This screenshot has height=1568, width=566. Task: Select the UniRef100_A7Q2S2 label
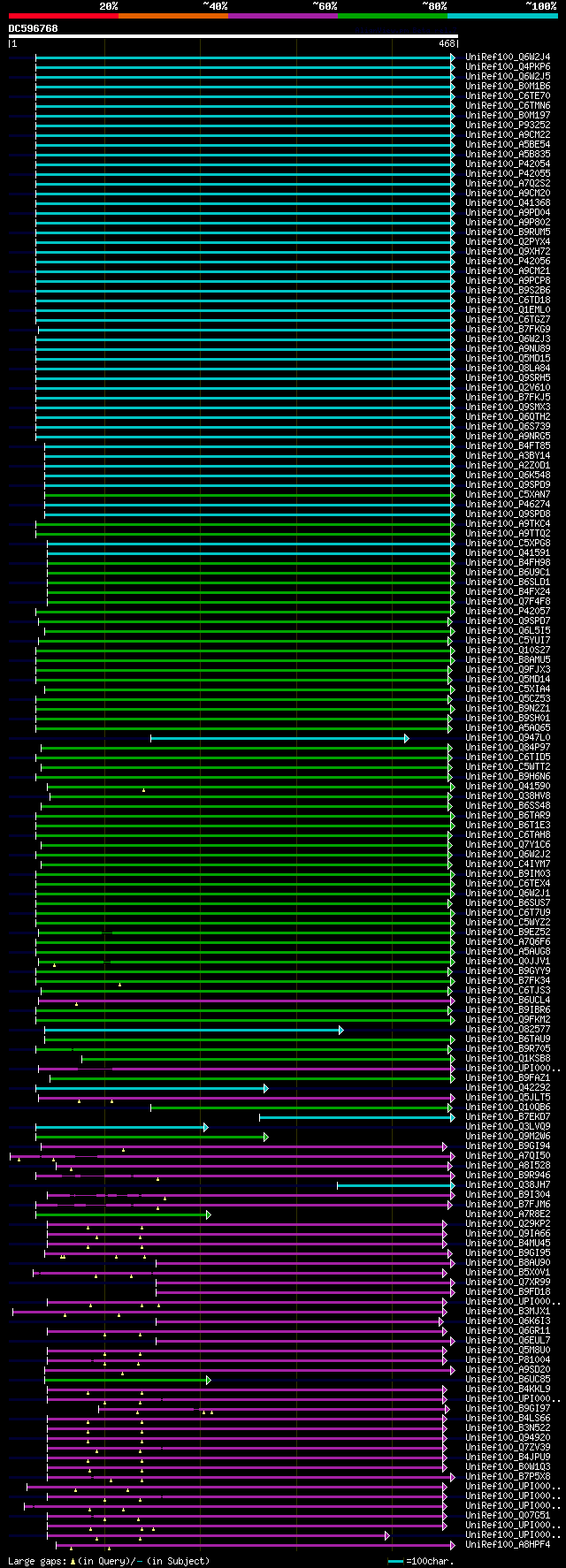[508, 183]
